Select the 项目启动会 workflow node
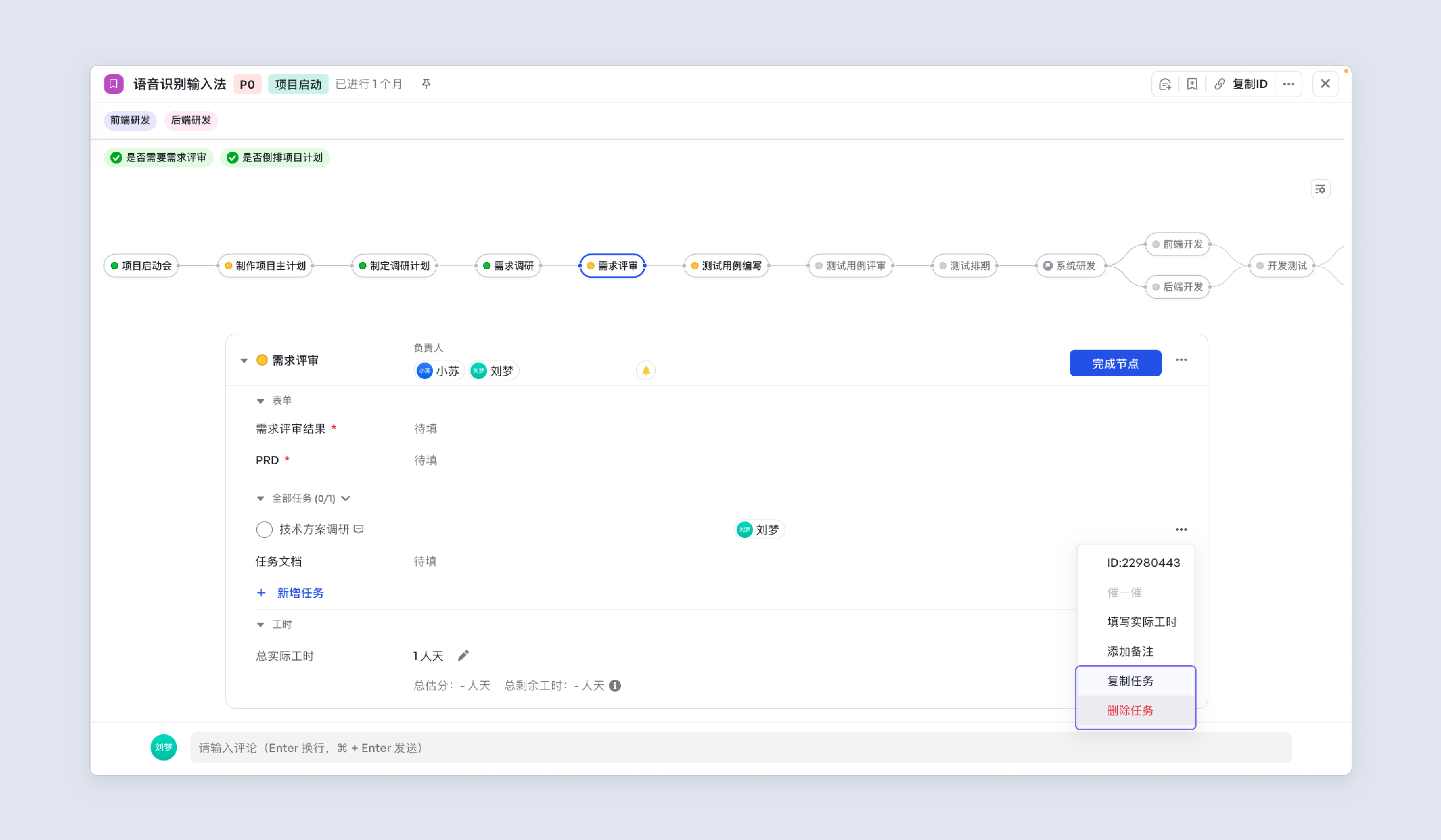Image resolution: width=1441 pixels, height=840 pixels. 141,266
